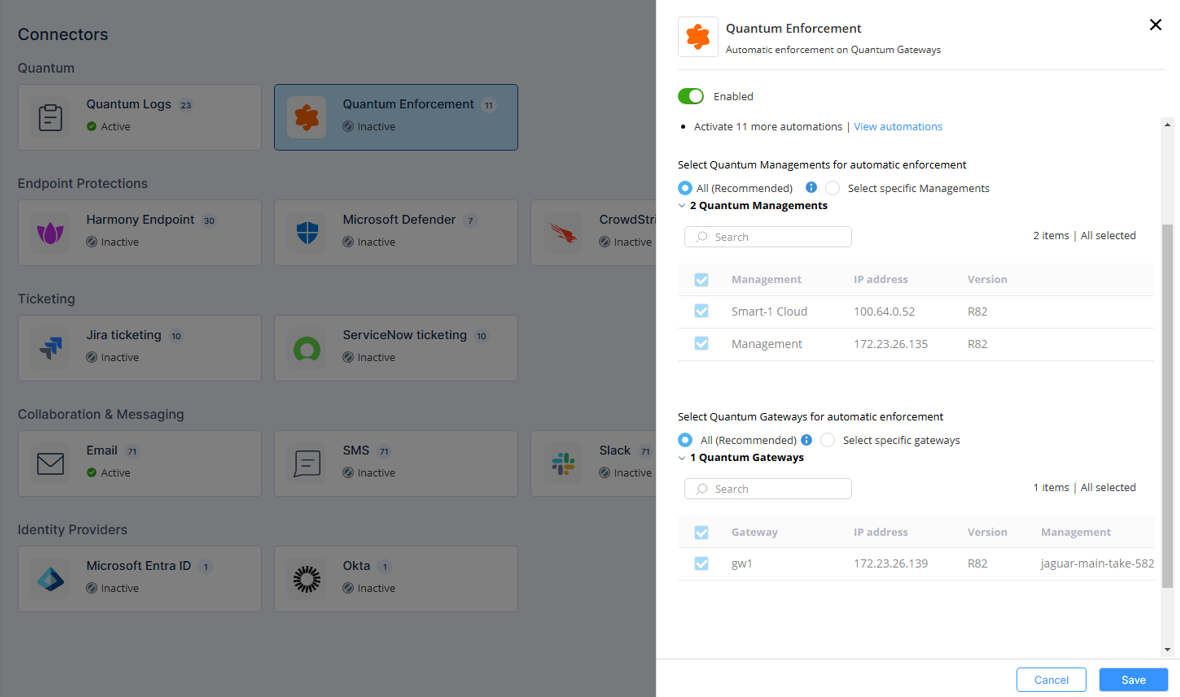Click the gw1 gateway name
Image resolution: width=1180 pixels, height=697 pixels.
click(x=741, y=563)
